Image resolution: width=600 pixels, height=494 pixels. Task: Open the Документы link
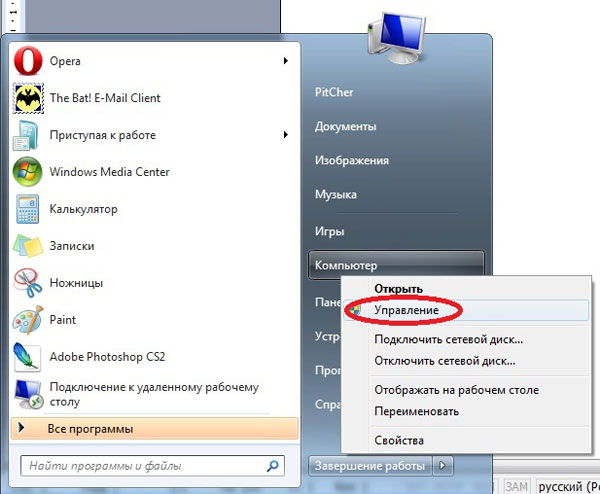(346, 126)
